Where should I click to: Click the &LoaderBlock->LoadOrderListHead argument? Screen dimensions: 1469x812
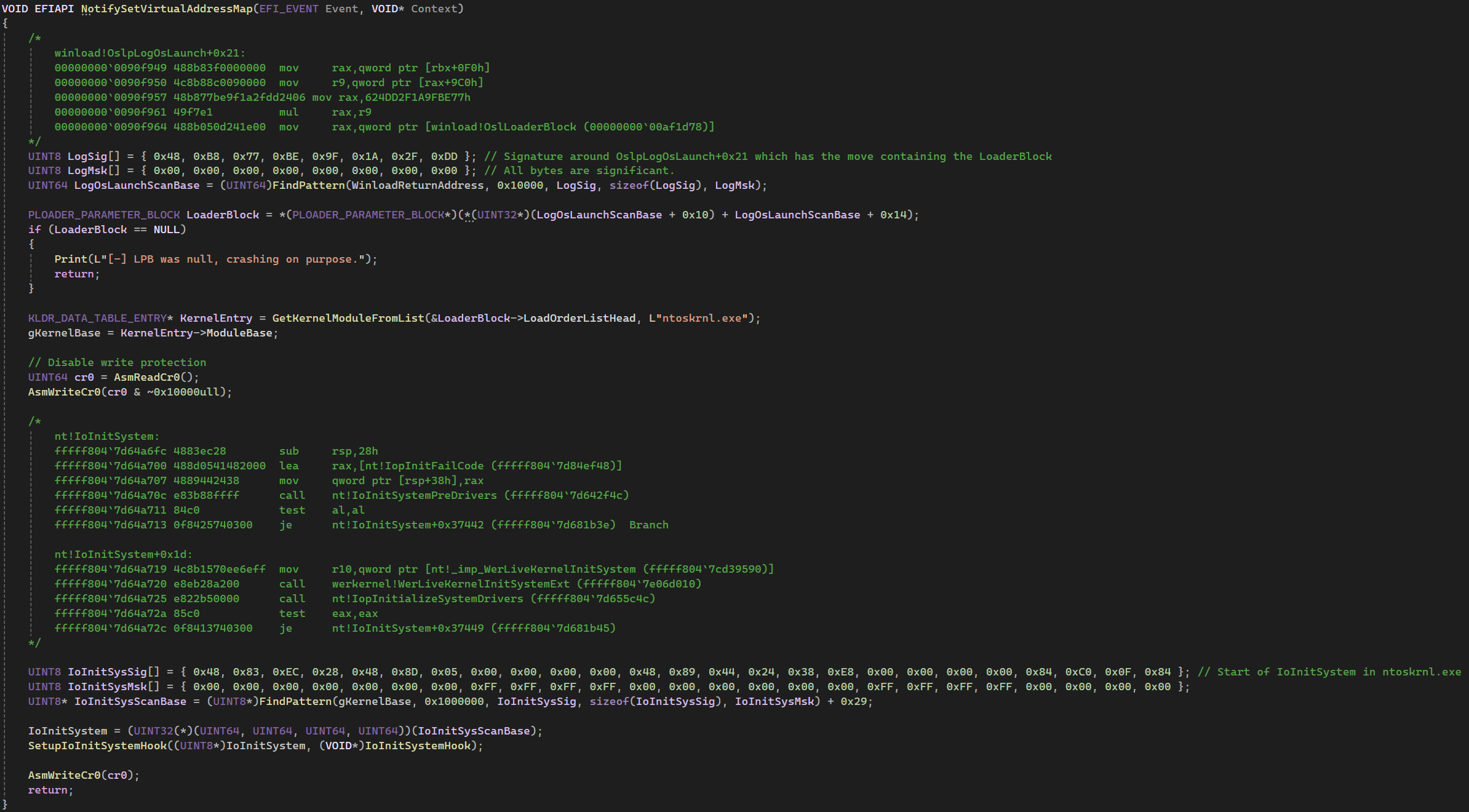533,318
